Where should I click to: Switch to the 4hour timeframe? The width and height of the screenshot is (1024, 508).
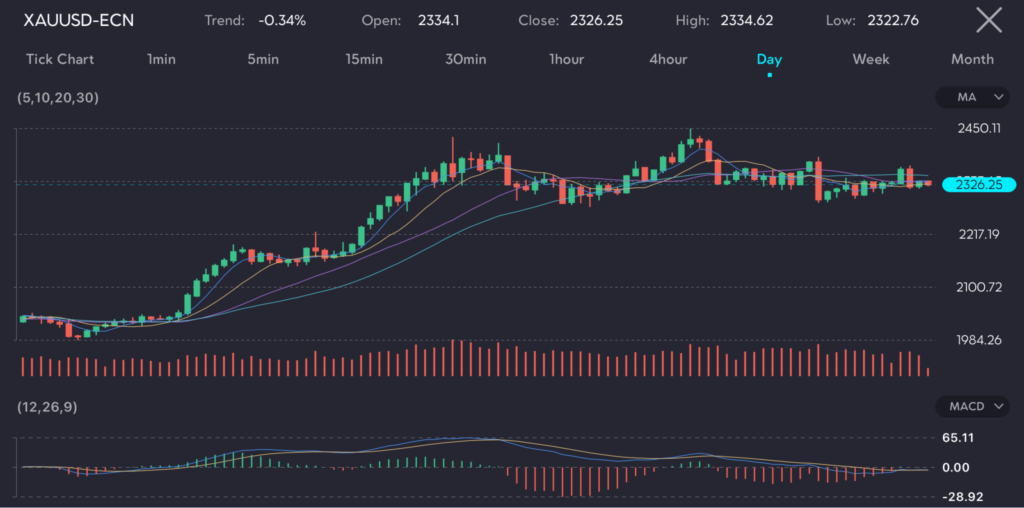pos(668,59)
